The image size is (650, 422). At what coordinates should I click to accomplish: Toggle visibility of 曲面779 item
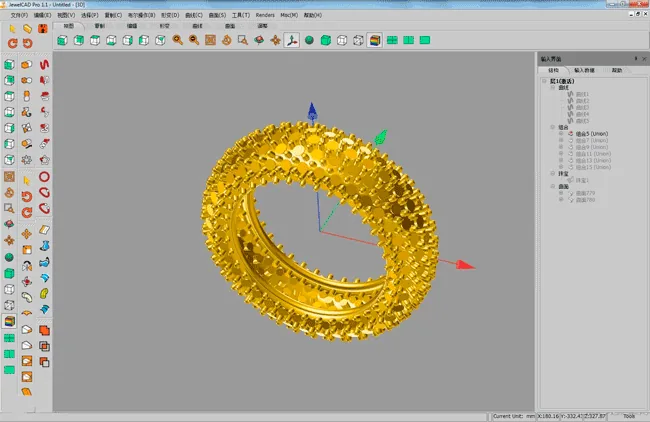[561, 193]
